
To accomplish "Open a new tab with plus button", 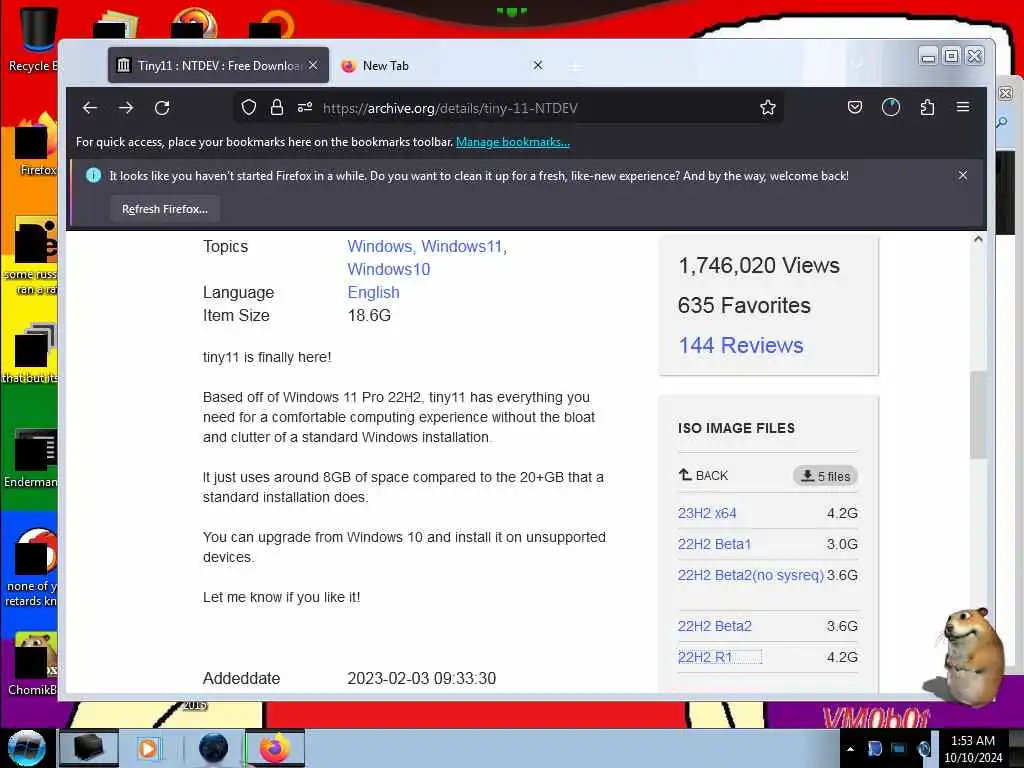I will pos(575,67).
